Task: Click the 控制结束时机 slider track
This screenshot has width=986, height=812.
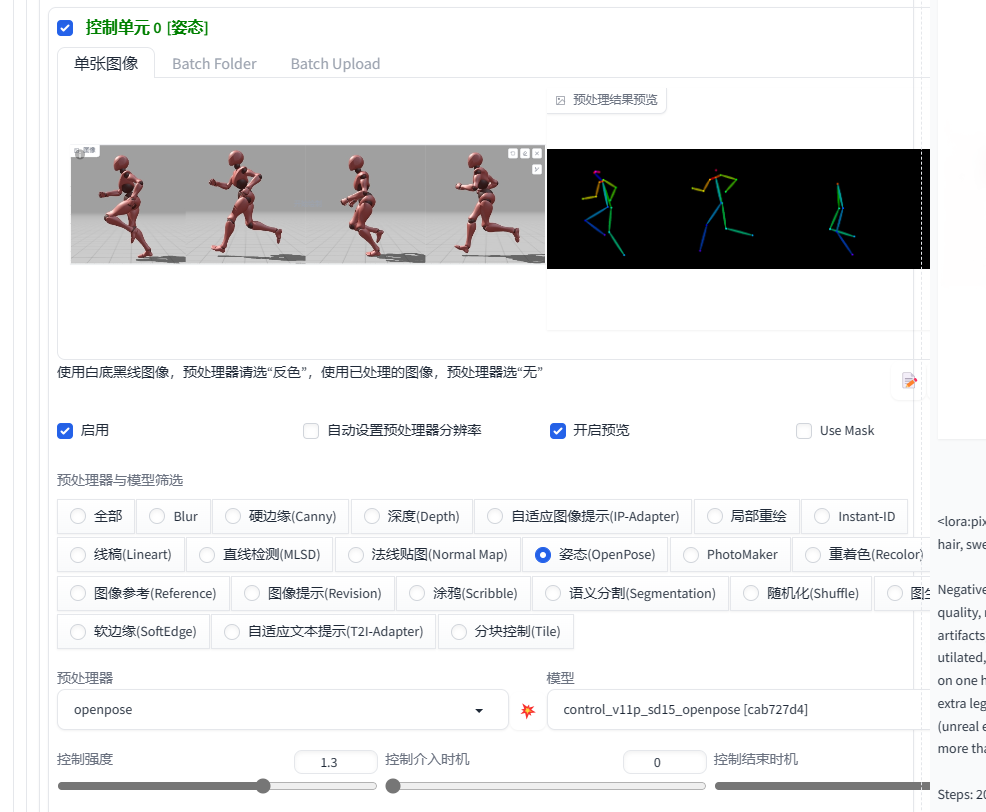Action: (822, 786)
